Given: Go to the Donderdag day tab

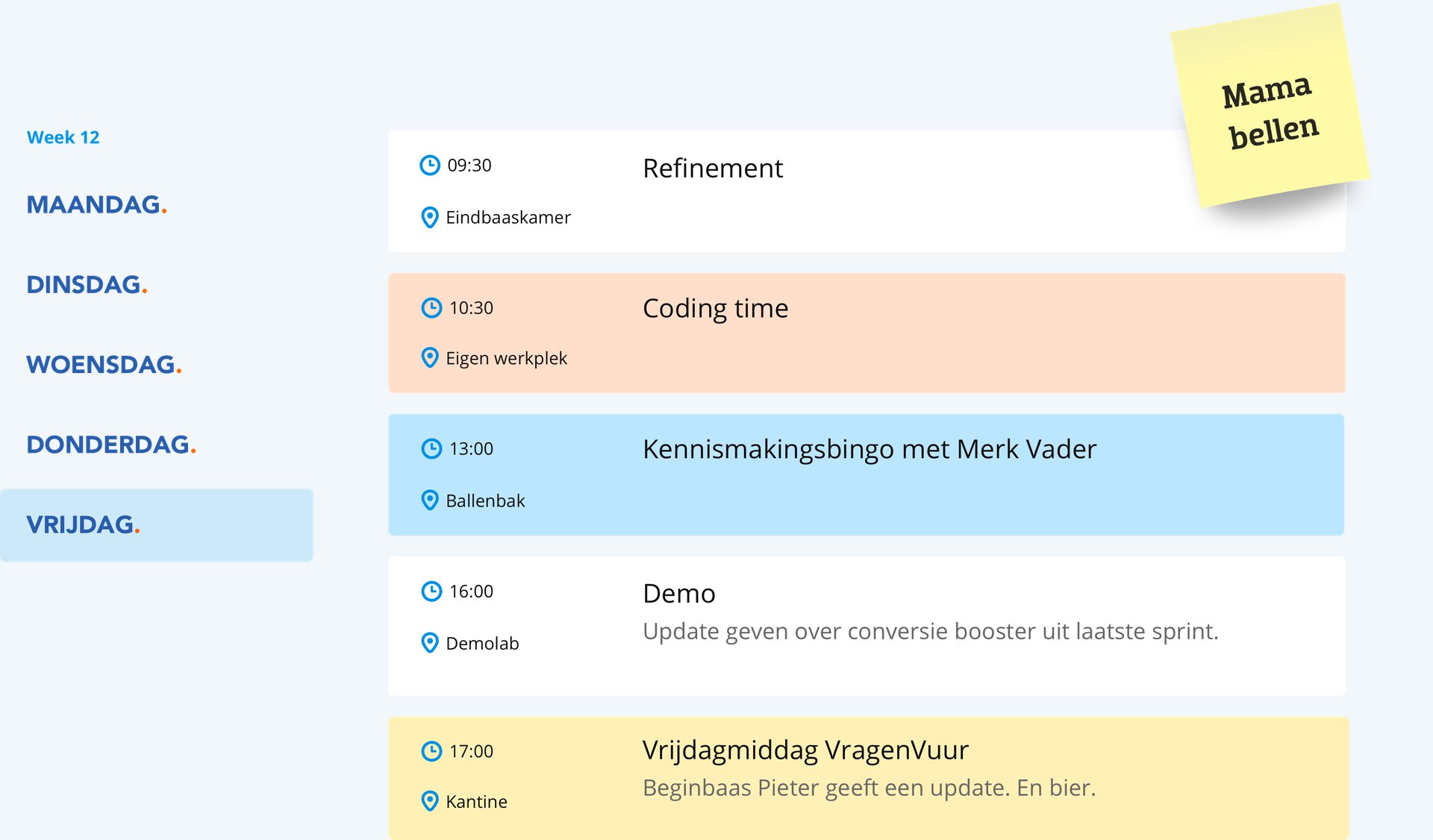Looking at the screenshot, I should point(110,445).
